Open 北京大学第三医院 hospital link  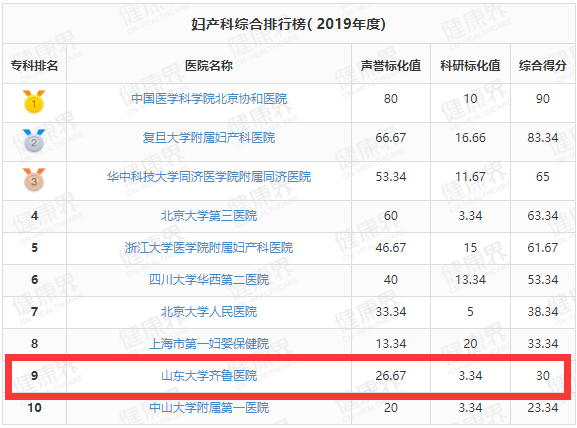pyautogui.click(x=209, y=216)
